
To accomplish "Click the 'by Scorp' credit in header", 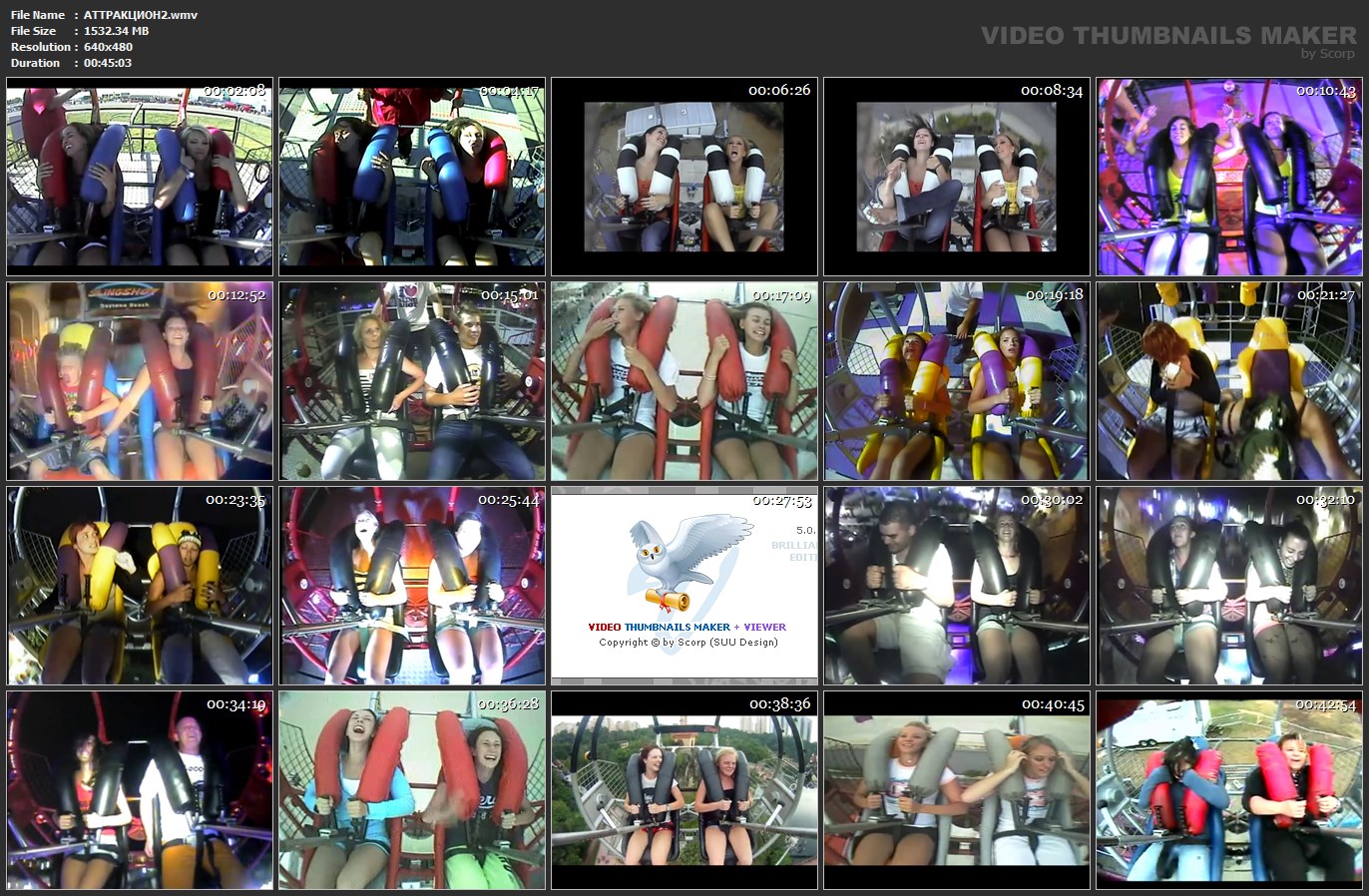I will tap(1327, 54).
